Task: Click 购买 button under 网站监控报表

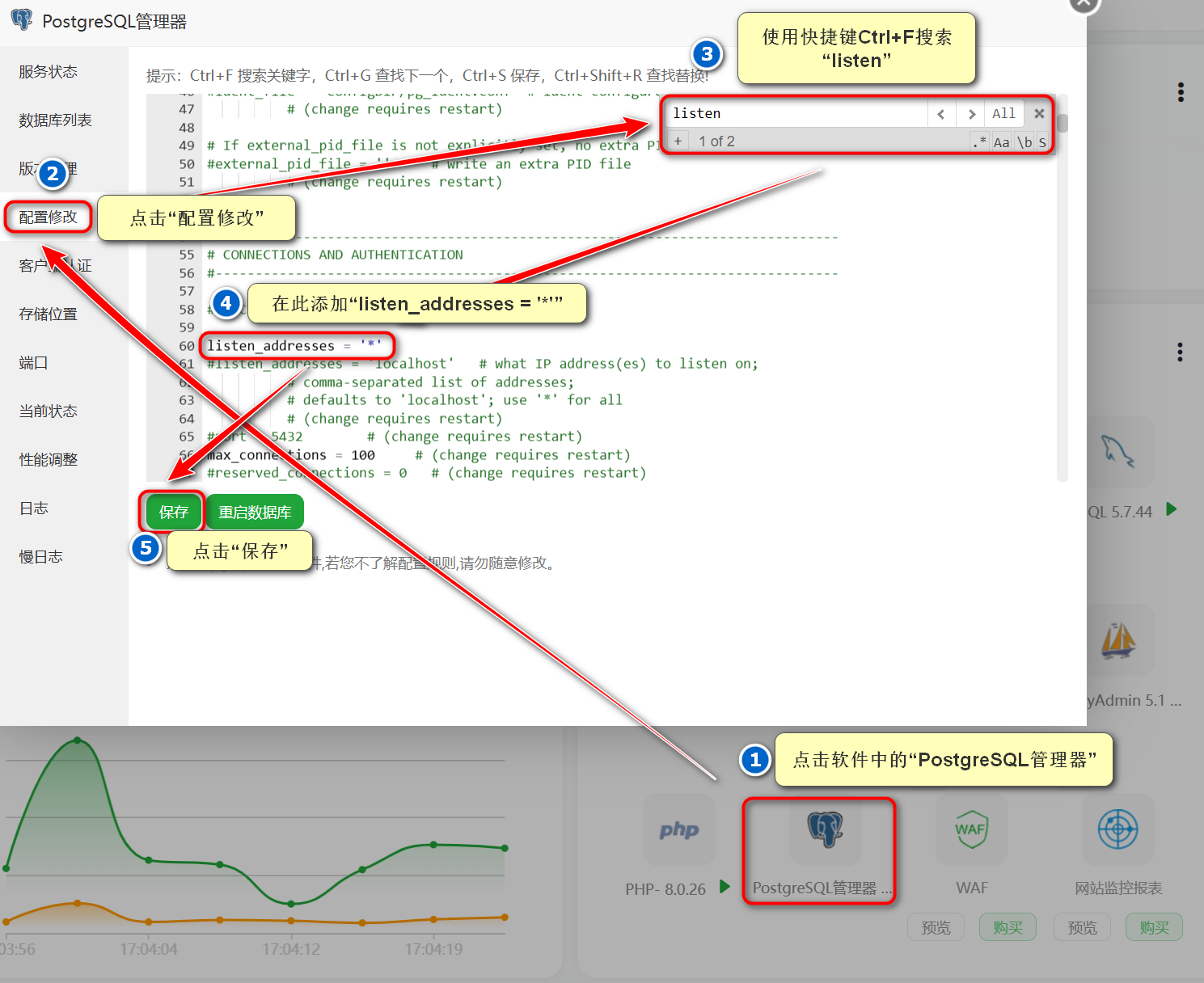Action: point(1154,927)
